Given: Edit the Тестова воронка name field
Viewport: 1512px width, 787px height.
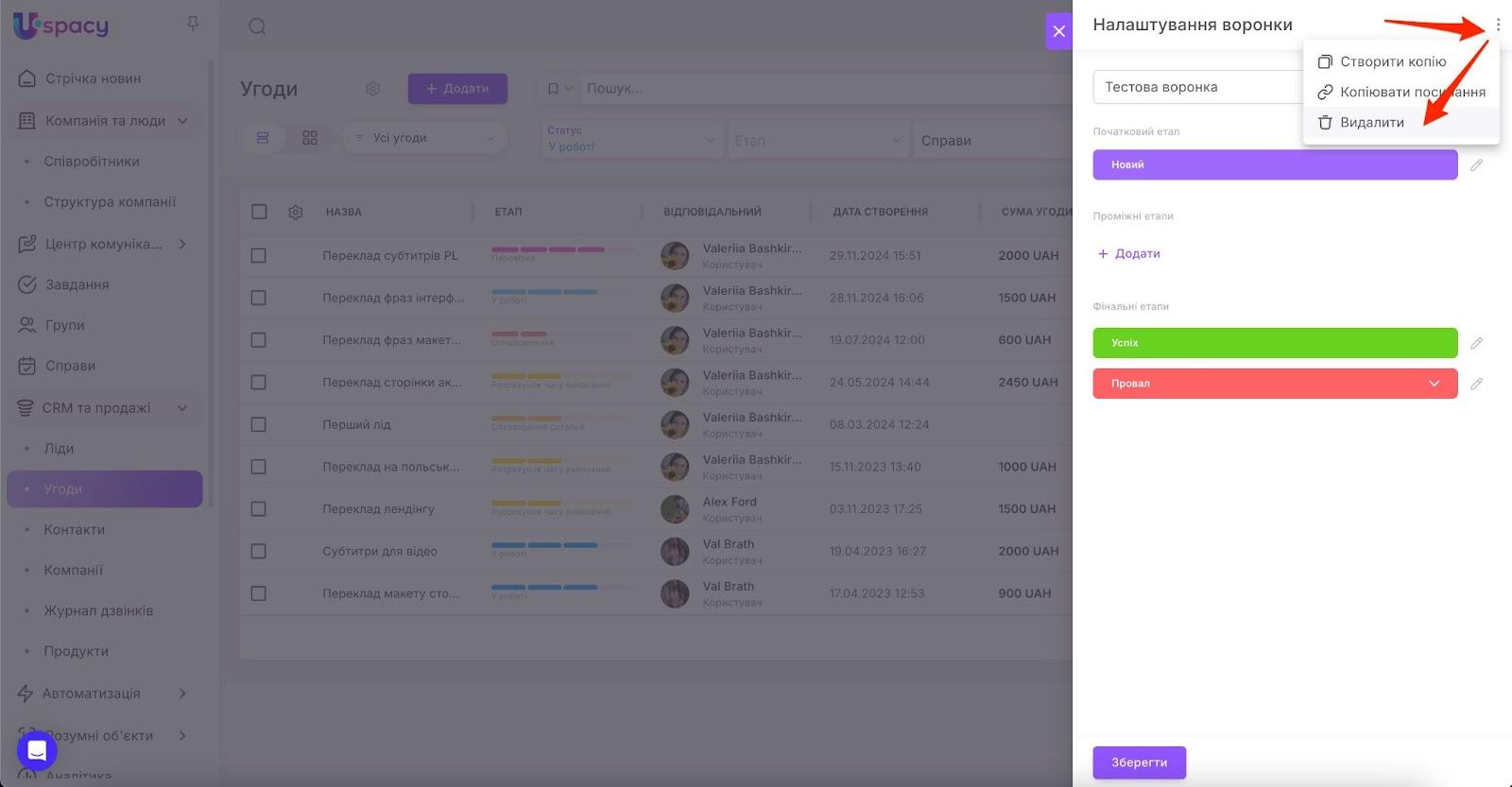Looking at the screenshot, I should pos(1197,87).
